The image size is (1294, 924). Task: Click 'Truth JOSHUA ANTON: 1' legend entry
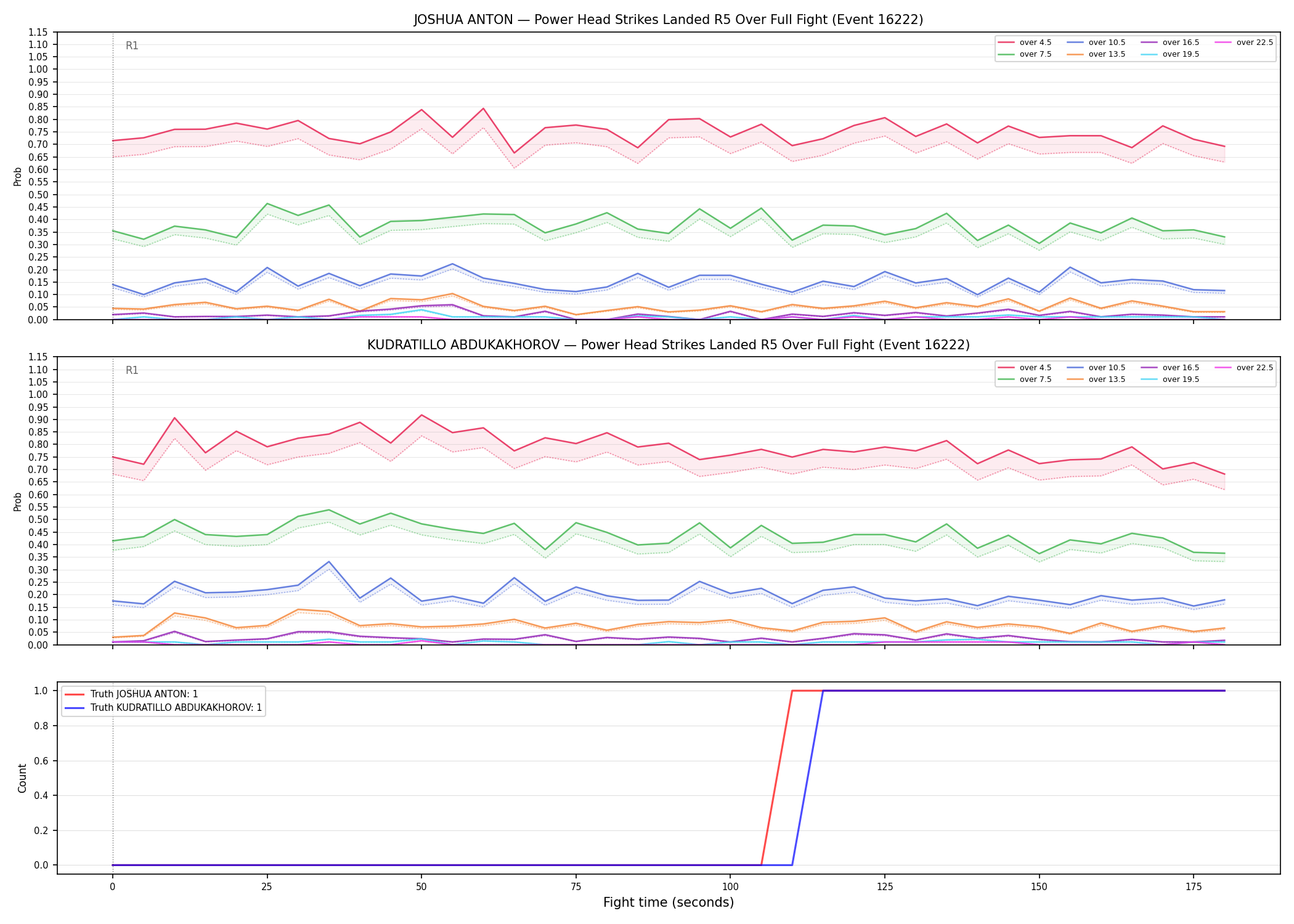131,694
